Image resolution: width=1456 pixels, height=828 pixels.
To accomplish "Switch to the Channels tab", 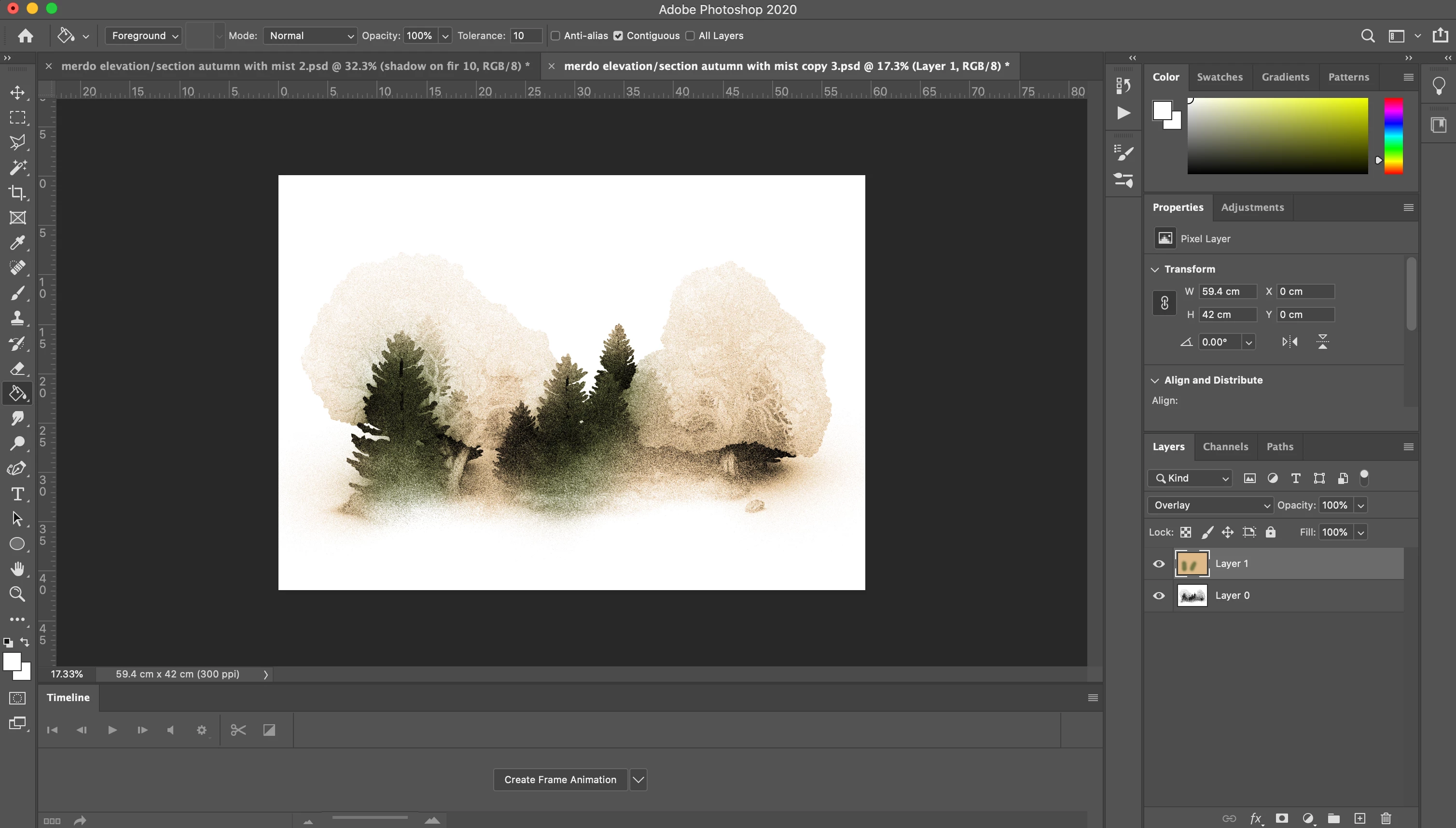I will coord(1225,446).
